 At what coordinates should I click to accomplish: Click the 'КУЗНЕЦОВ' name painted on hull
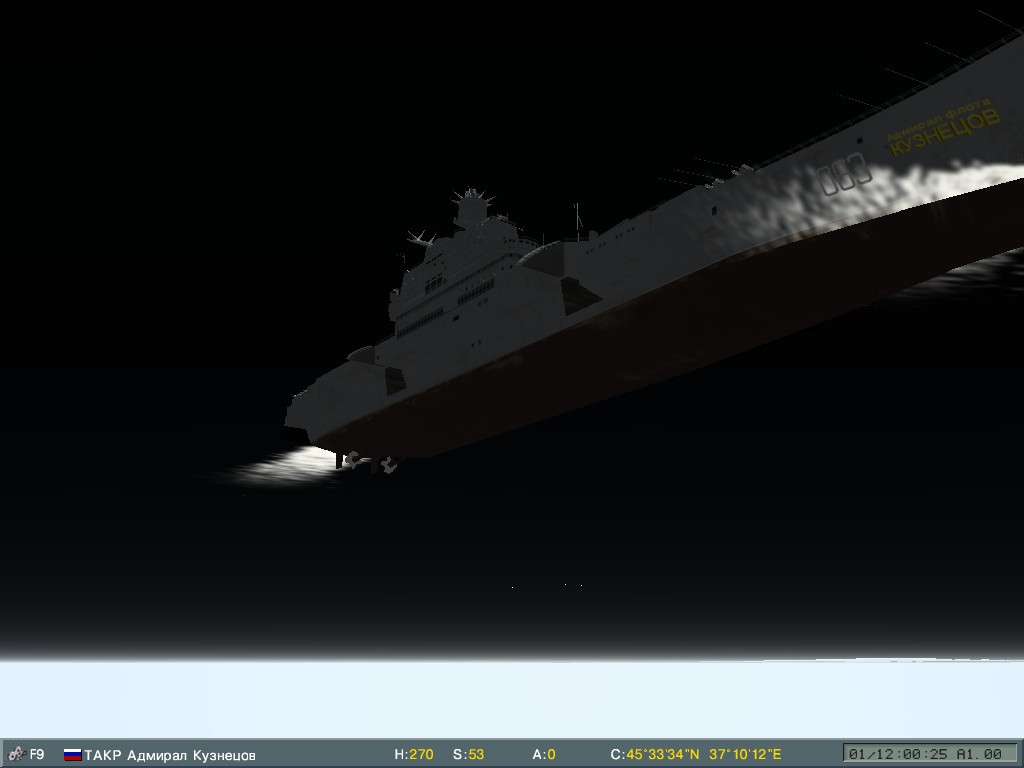[945, 133]
